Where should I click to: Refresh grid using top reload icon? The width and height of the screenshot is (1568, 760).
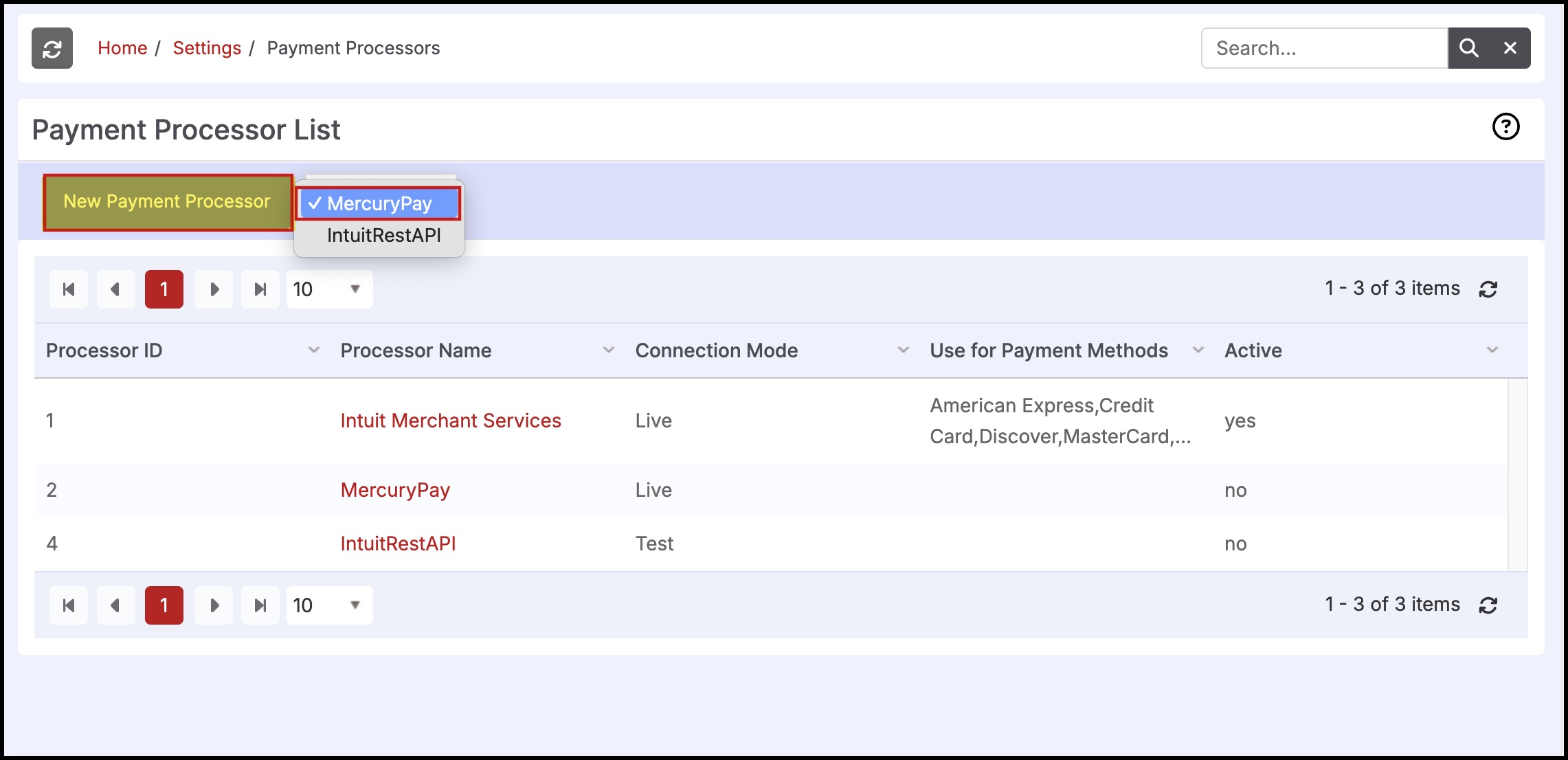[1488, 289]
